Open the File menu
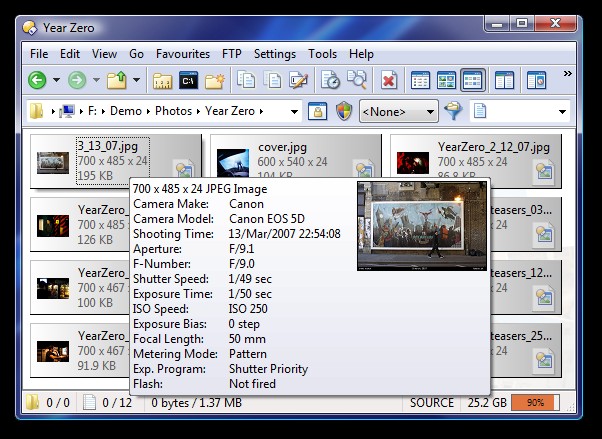 coord(39,54)
